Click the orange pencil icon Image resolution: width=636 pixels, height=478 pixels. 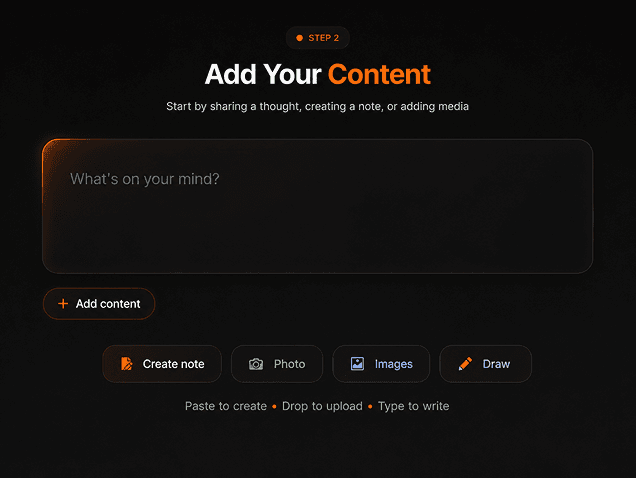coord(465,364)
